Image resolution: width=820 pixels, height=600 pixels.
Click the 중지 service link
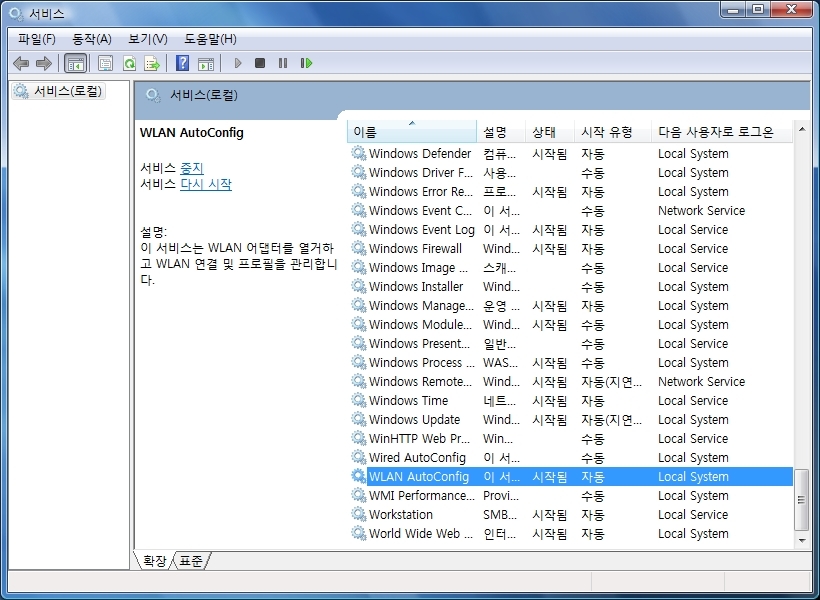tap(191, 168)
